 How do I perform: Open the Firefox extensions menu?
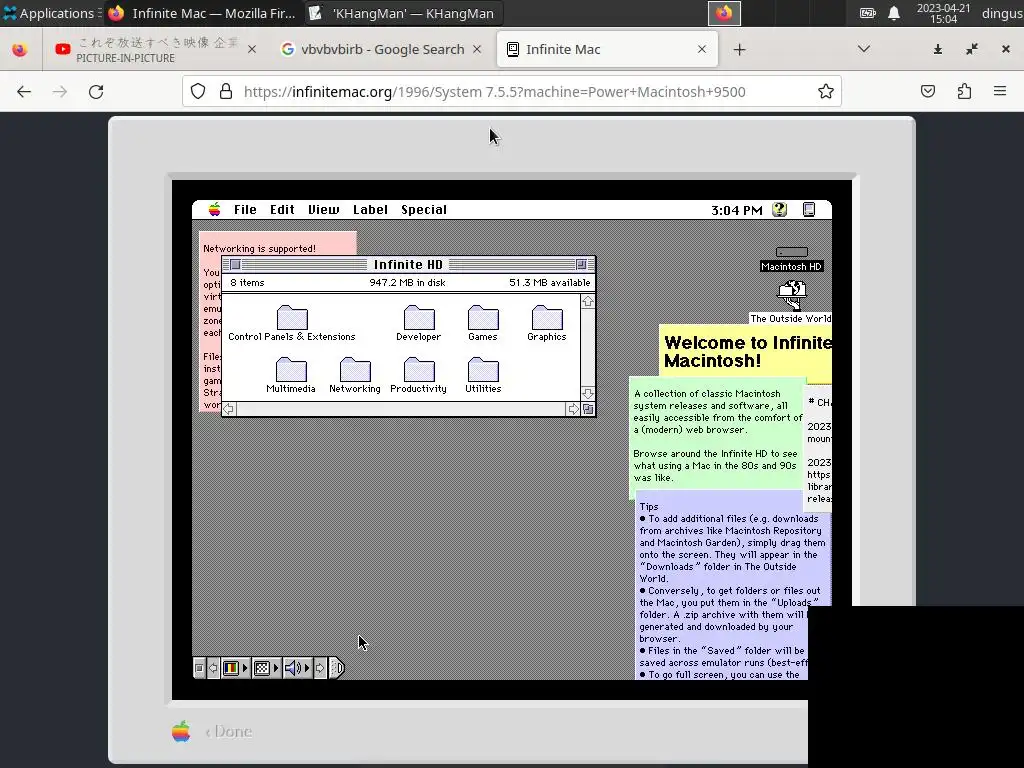(x=964, y=91)
